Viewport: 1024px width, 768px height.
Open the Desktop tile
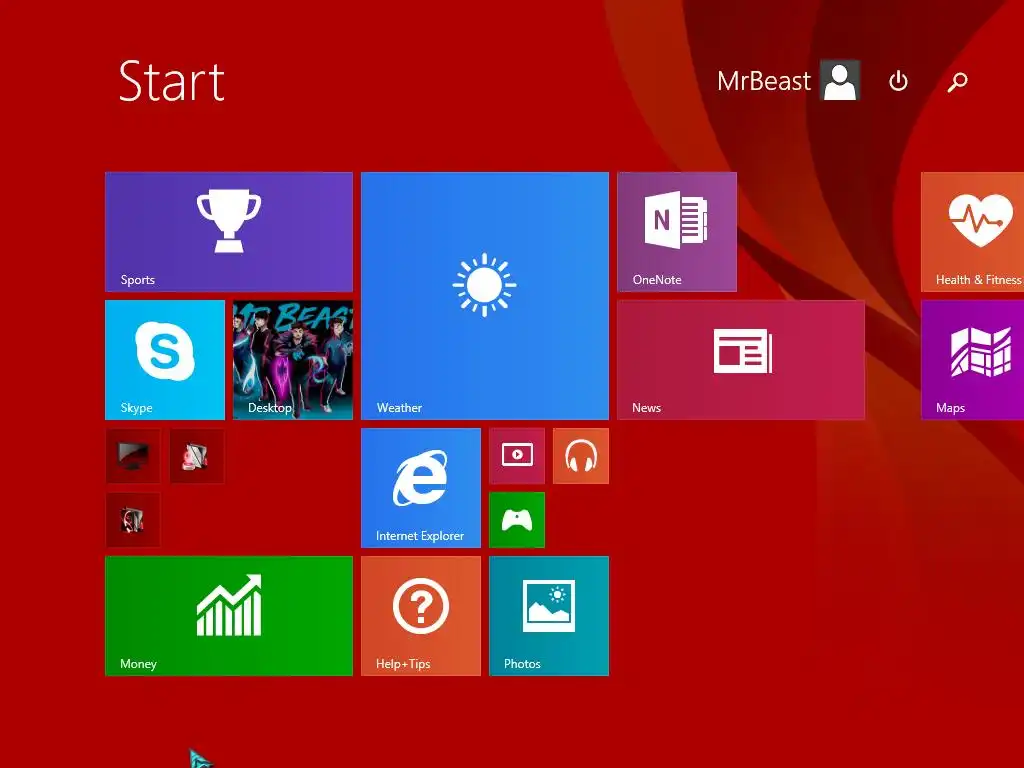(x=293, y=360)
